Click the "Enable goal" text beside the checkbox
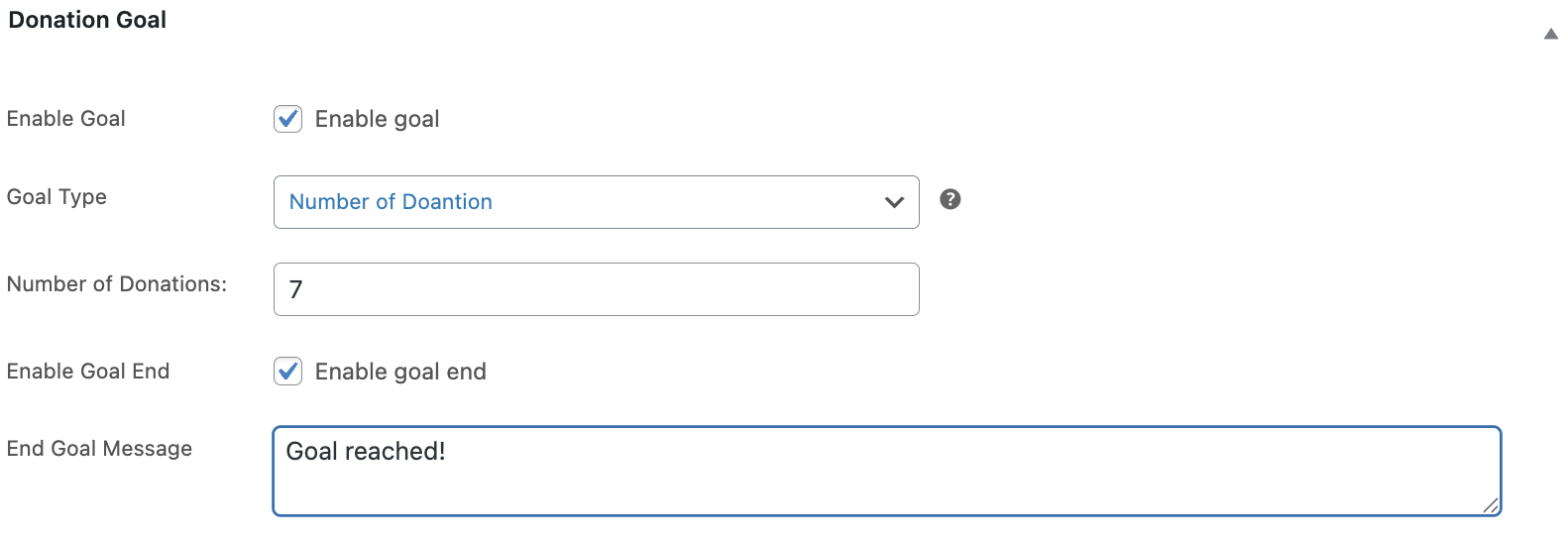 coord(377,119)
